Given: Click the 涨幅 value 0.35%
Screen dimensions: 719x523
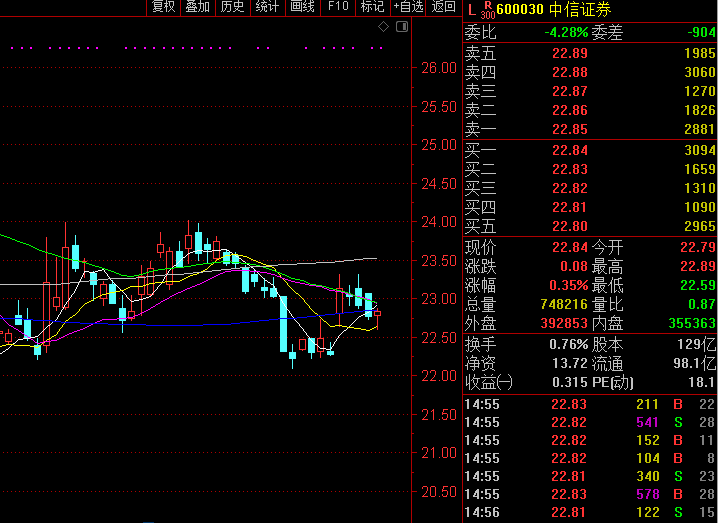Looking at the screenshot, I should pyautogui.click(x=569, y=286).
